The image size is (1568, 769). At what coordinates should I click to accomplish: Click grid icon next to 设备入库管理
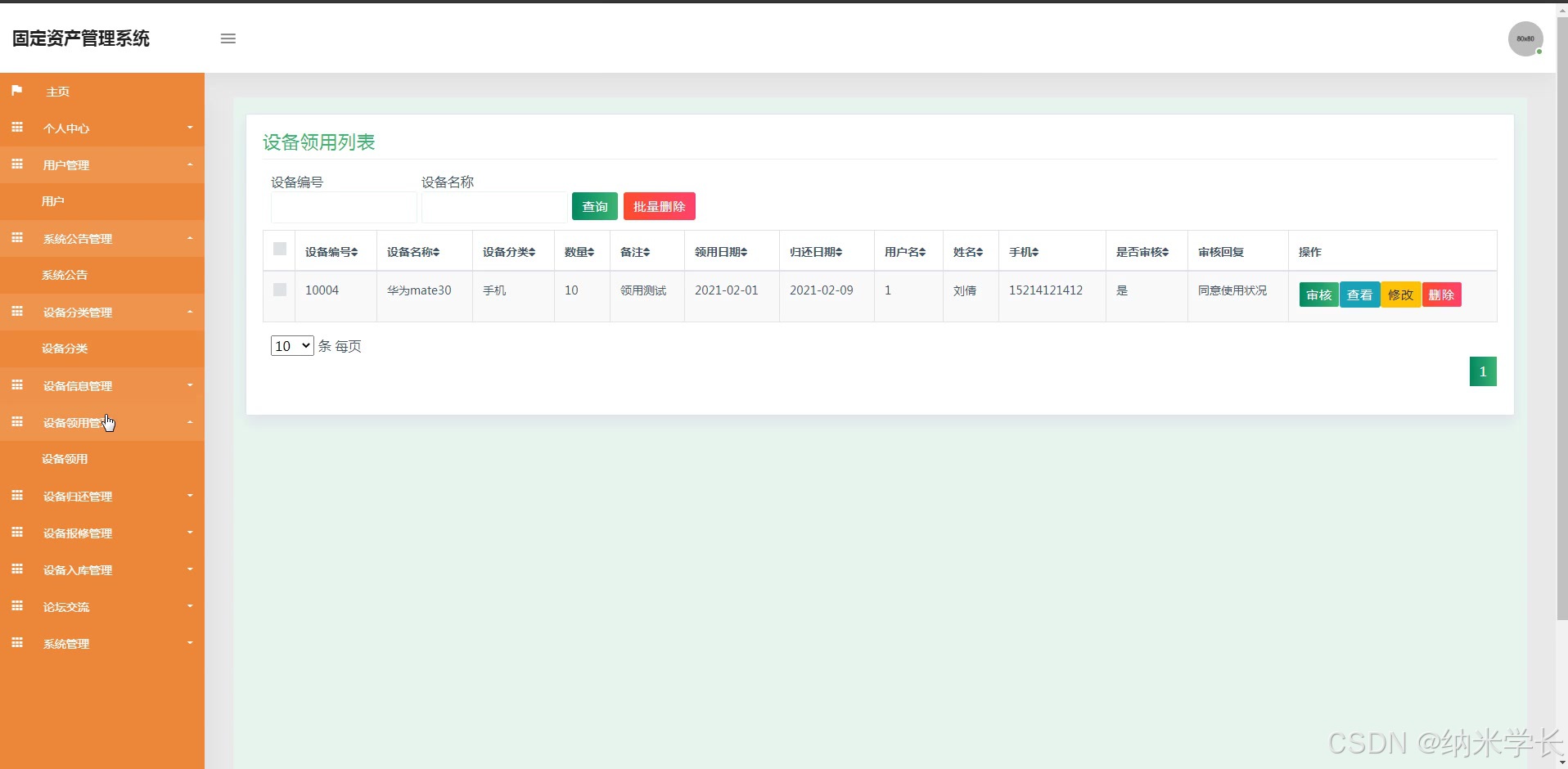[x=17, y=569]
